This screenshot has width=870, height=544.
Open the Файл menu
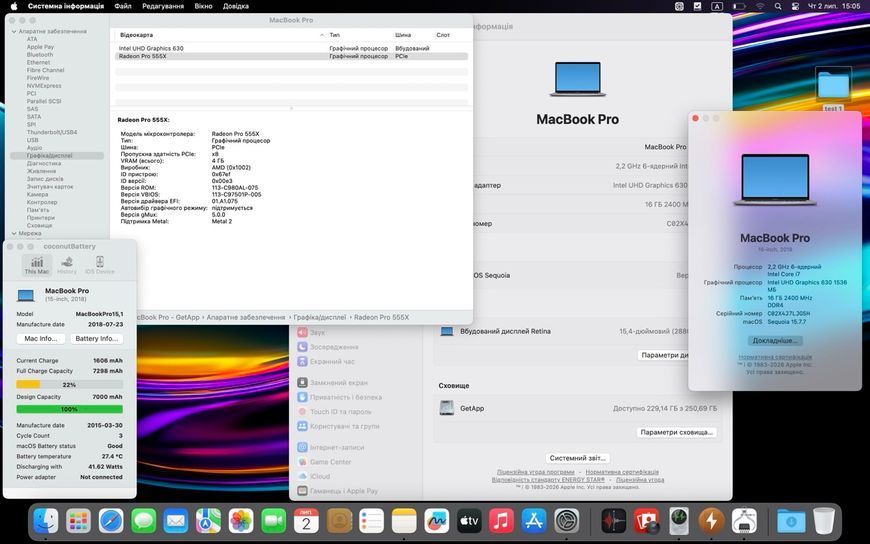(123, 6)
